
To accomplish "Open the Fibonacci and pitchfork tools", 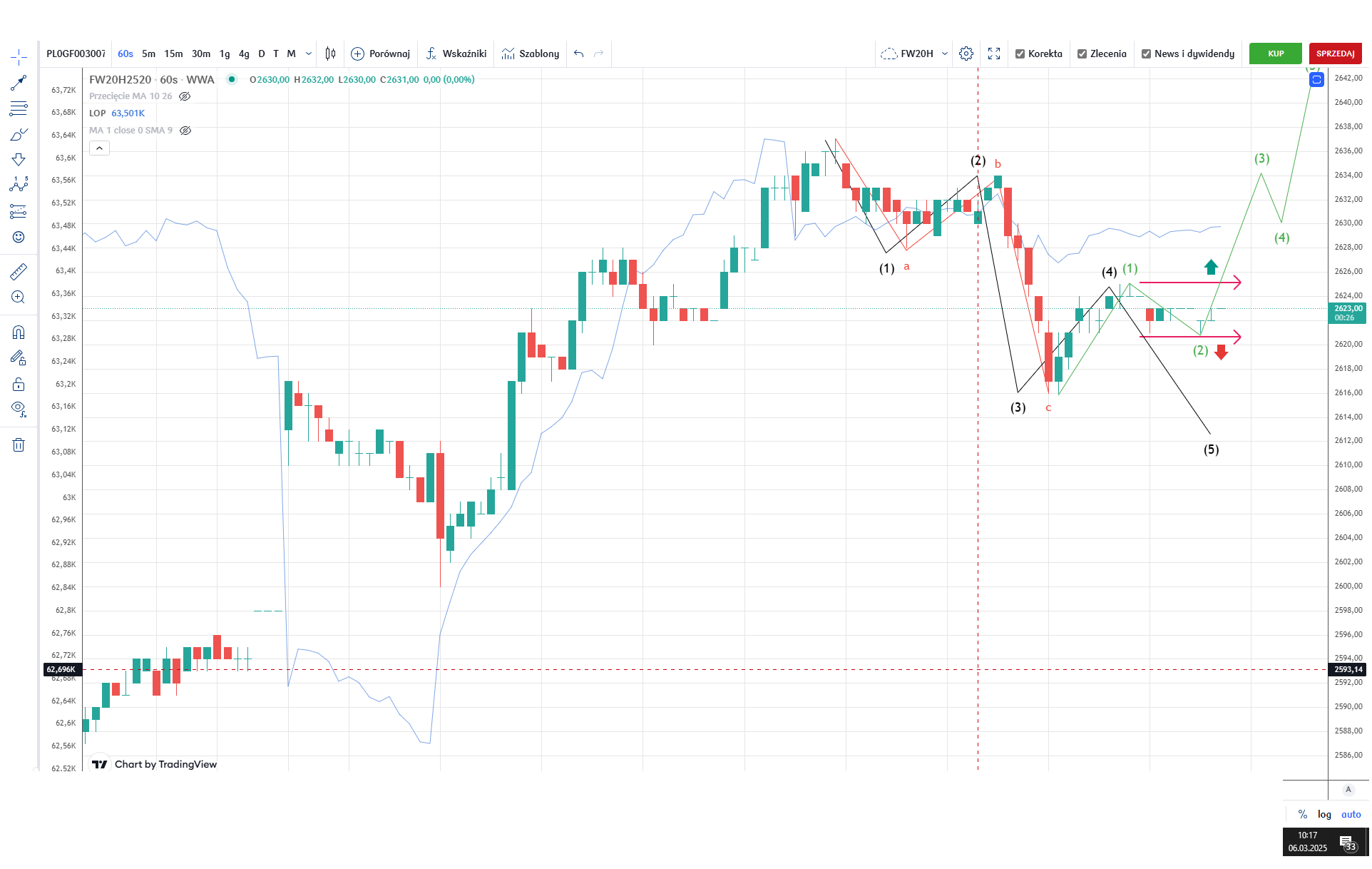I will coord(19,108).
